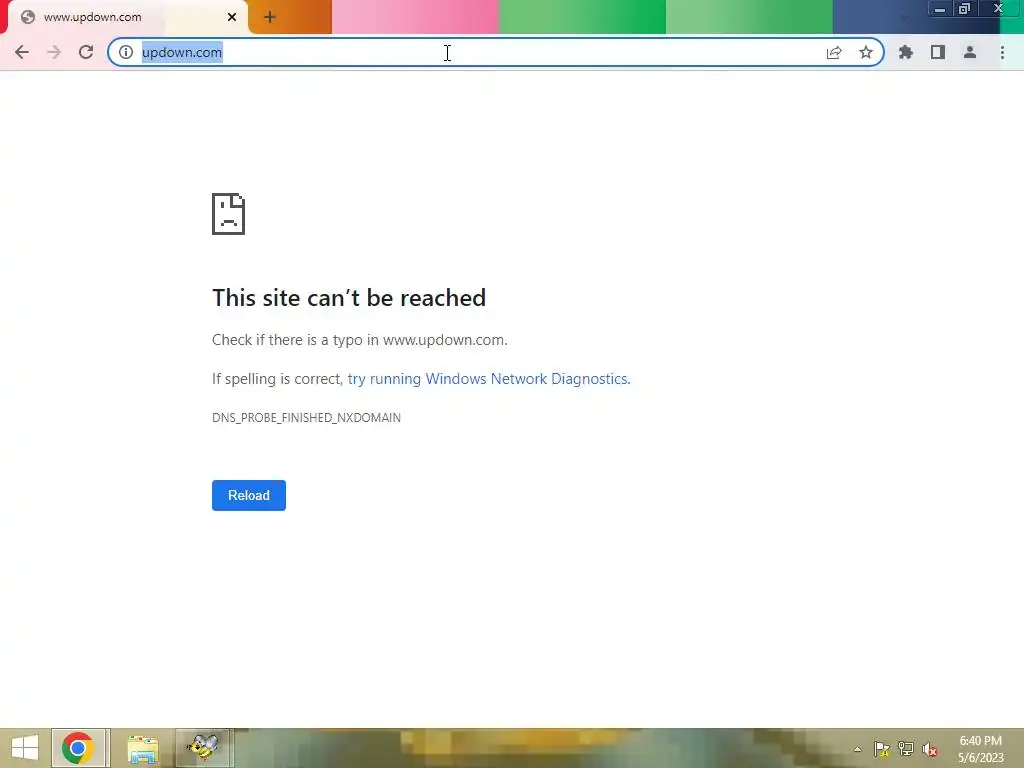
Task: Restore down the Chrome window
Action: pos(965,8)
